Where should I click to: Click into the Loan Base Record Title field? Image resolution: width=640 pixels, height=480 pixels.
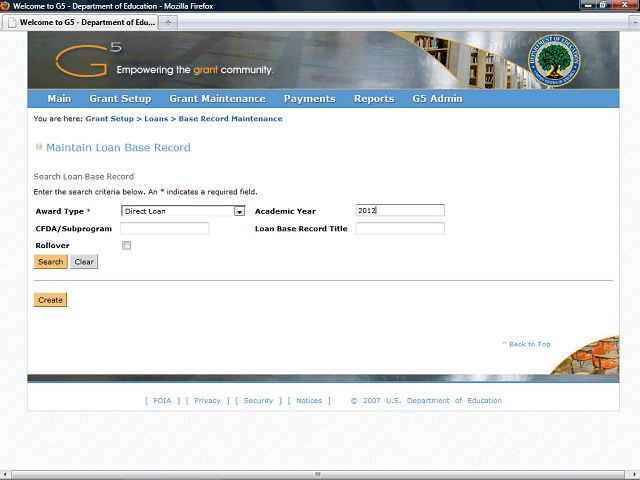pyautogui.click(x=400, y=228)
